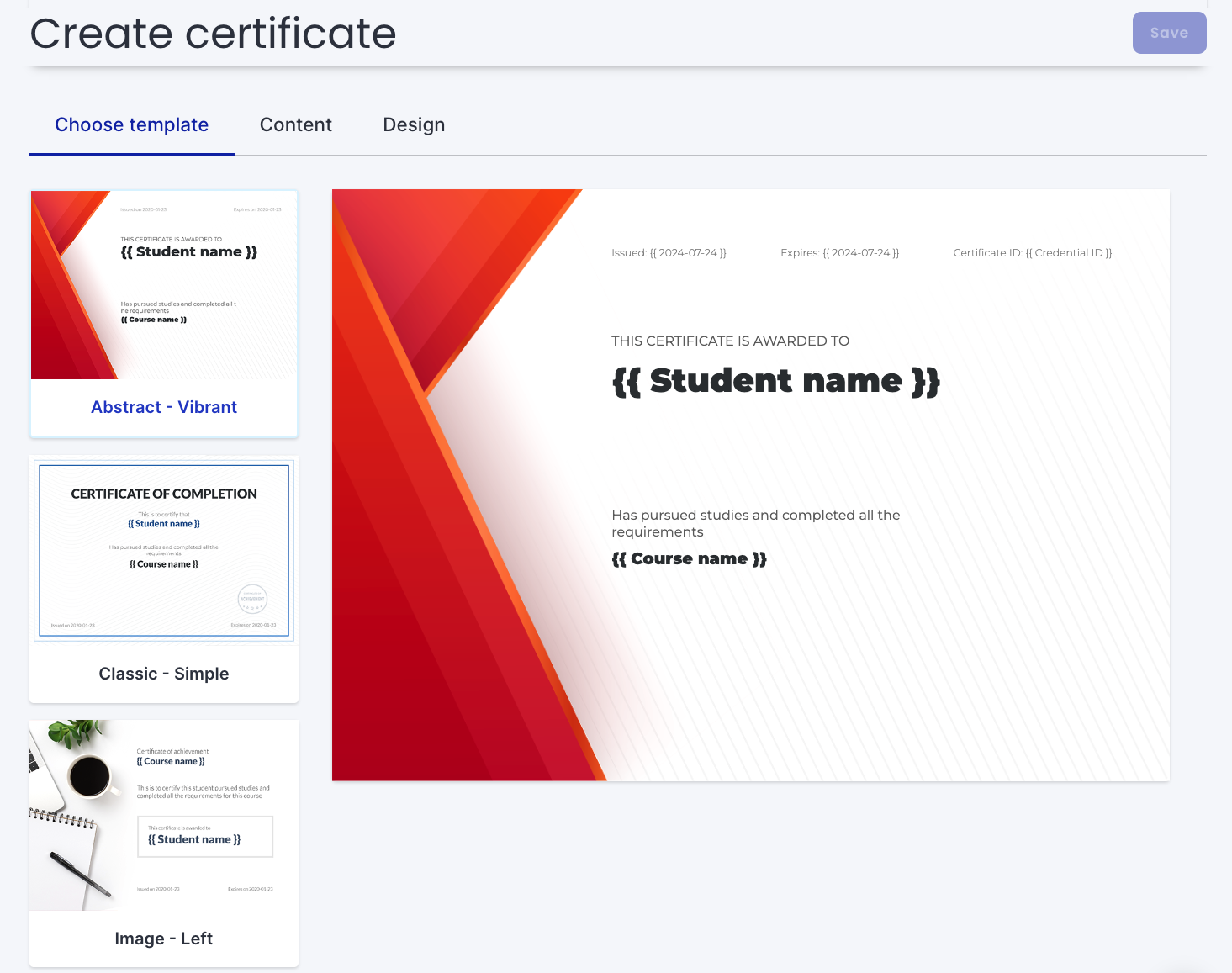
Task: Select the Abstract - Vibrant template thumbnail
Action: (164, 285)
